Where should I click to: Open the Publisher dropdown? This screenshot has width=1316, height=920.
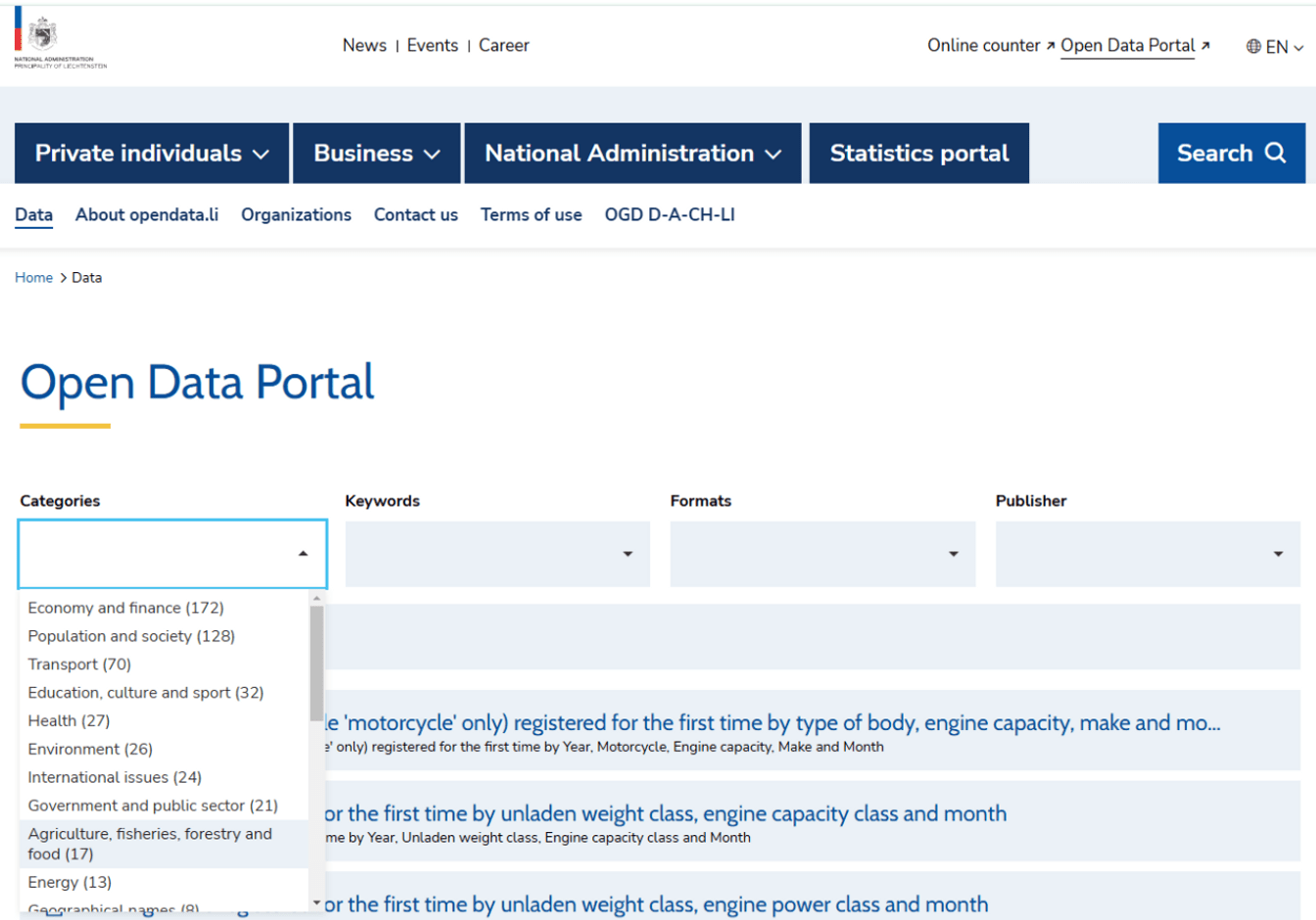point(1148,554)
